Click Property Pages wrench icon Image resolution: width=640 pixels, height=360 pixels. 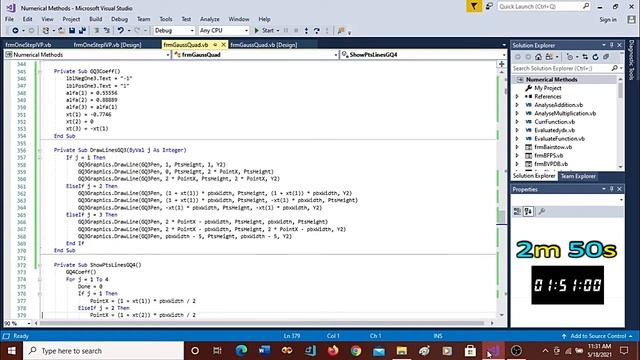tap(542, 211)
